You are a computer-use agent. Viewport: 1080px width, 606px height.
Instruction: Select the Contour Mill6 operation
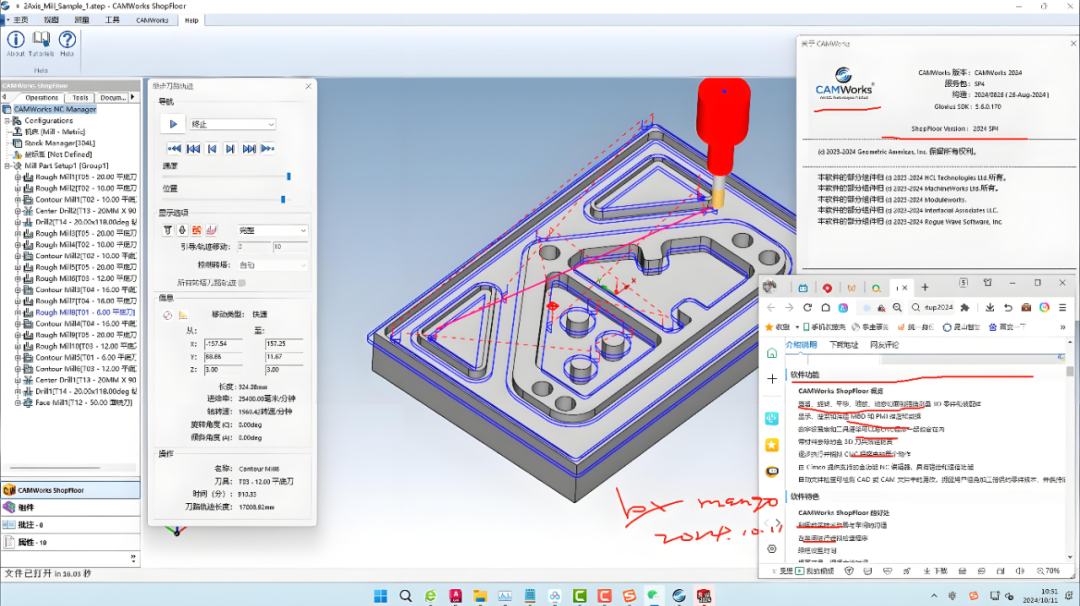[x=85, y=369]
